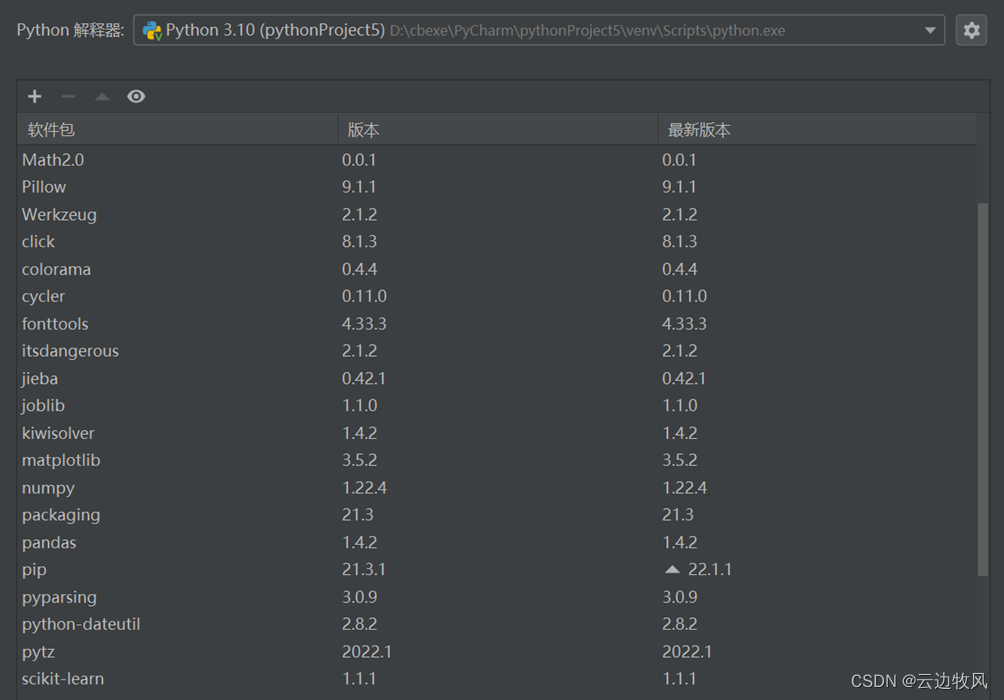Click the dropdown arrow for Python 3.10
Screen dimensions: 1004x700
tap(932, 29)
